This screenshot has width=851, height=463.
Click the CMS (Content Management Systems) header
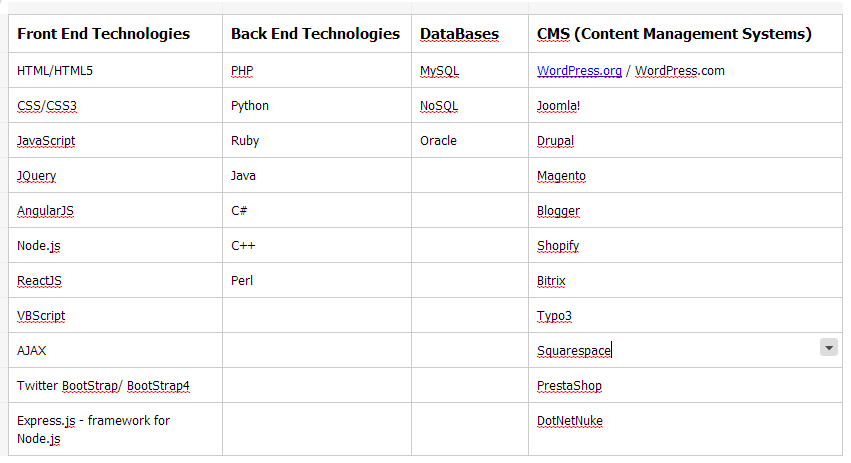(x=685, y=34)
